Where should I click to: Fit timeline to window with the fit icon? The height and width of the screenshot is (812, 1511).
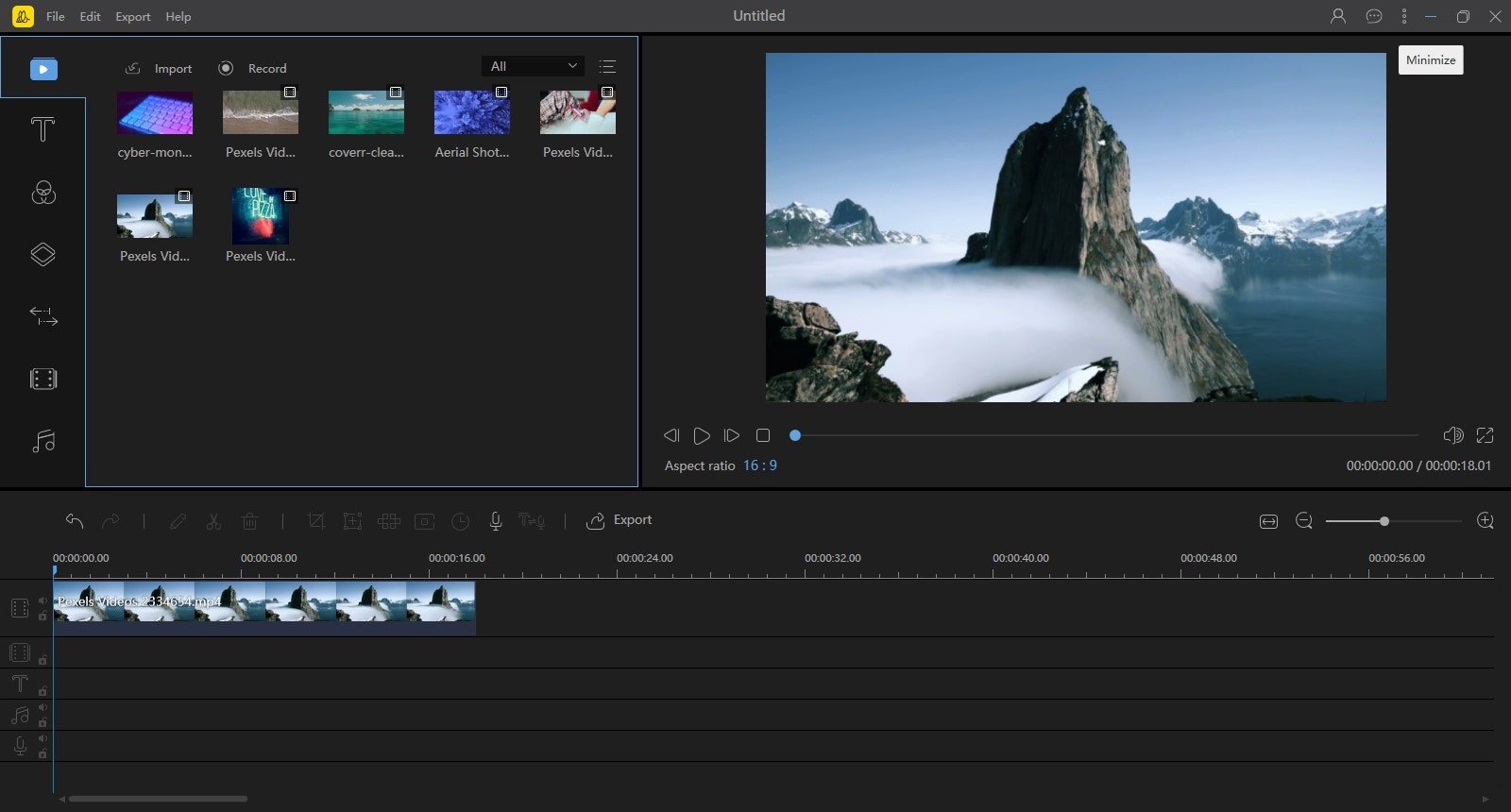coord(1268,521)
